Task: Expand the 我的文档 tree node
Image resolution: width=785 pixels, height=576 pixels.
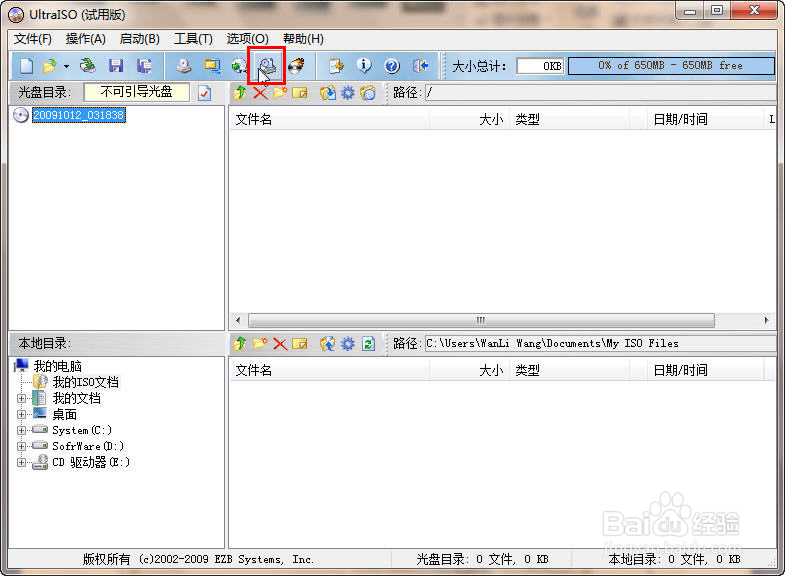Action: tap(21, 399)
